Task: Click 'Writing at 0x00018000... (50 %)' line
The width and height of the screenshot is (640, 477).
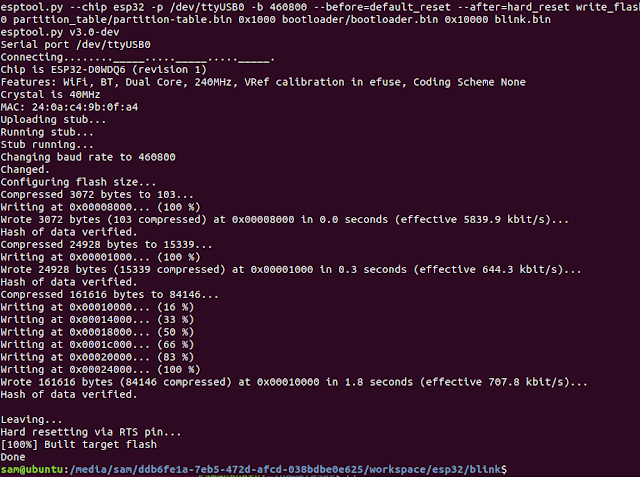Action: tap(97, 332)
